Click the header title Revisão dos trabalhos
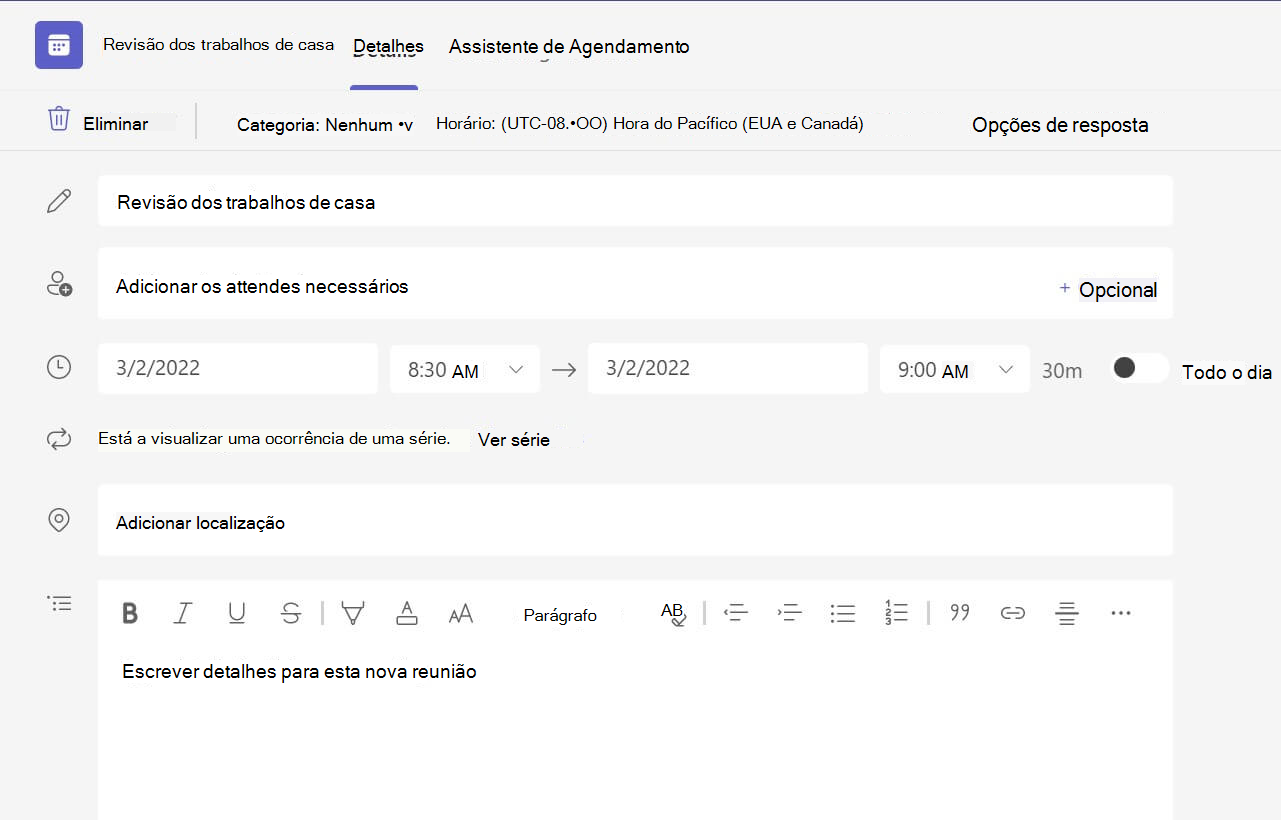1281x820 pixels. coord(218,45)
